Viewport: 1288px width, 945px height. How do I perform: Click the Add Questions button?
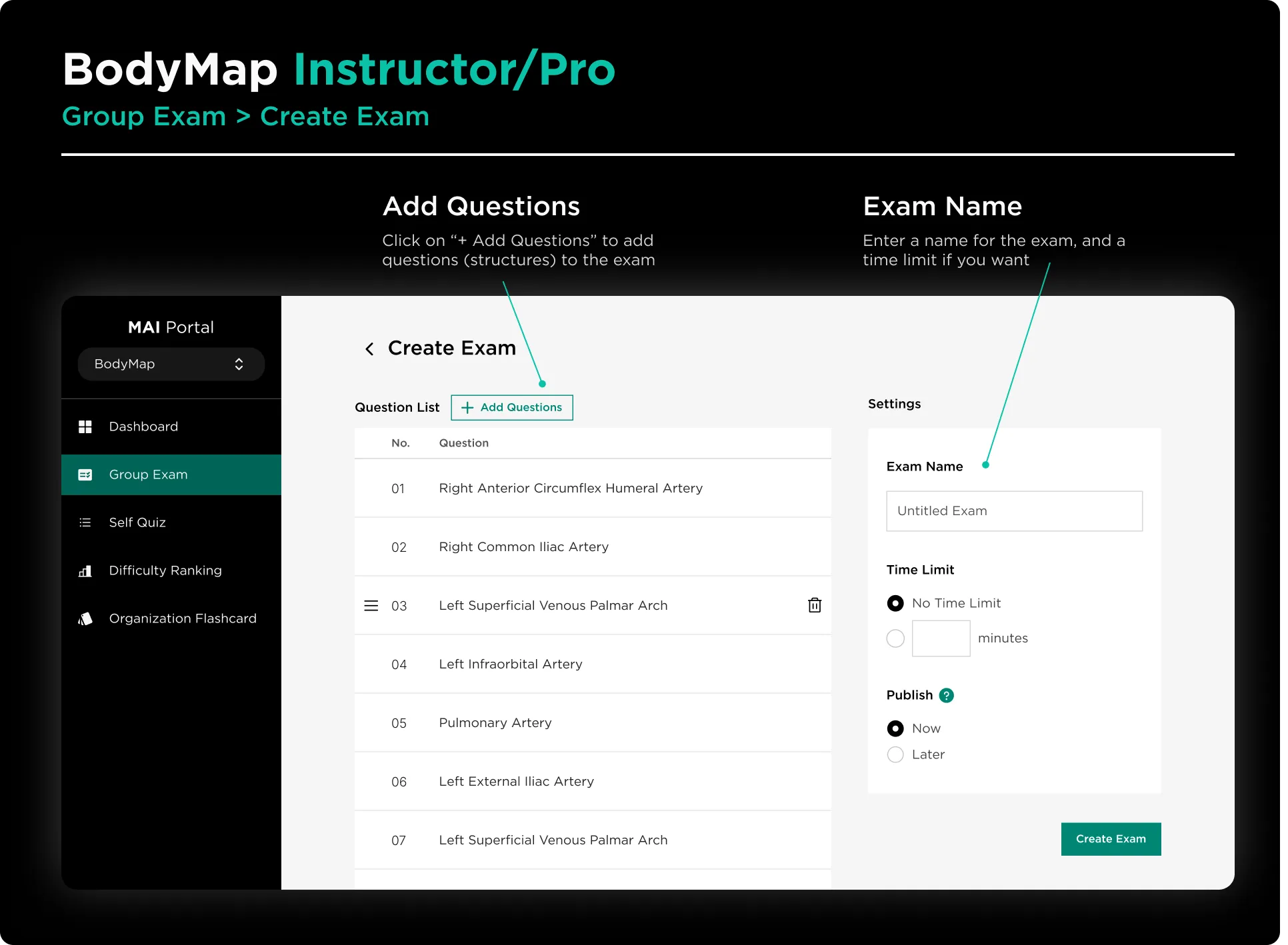[x=512, y=407]
